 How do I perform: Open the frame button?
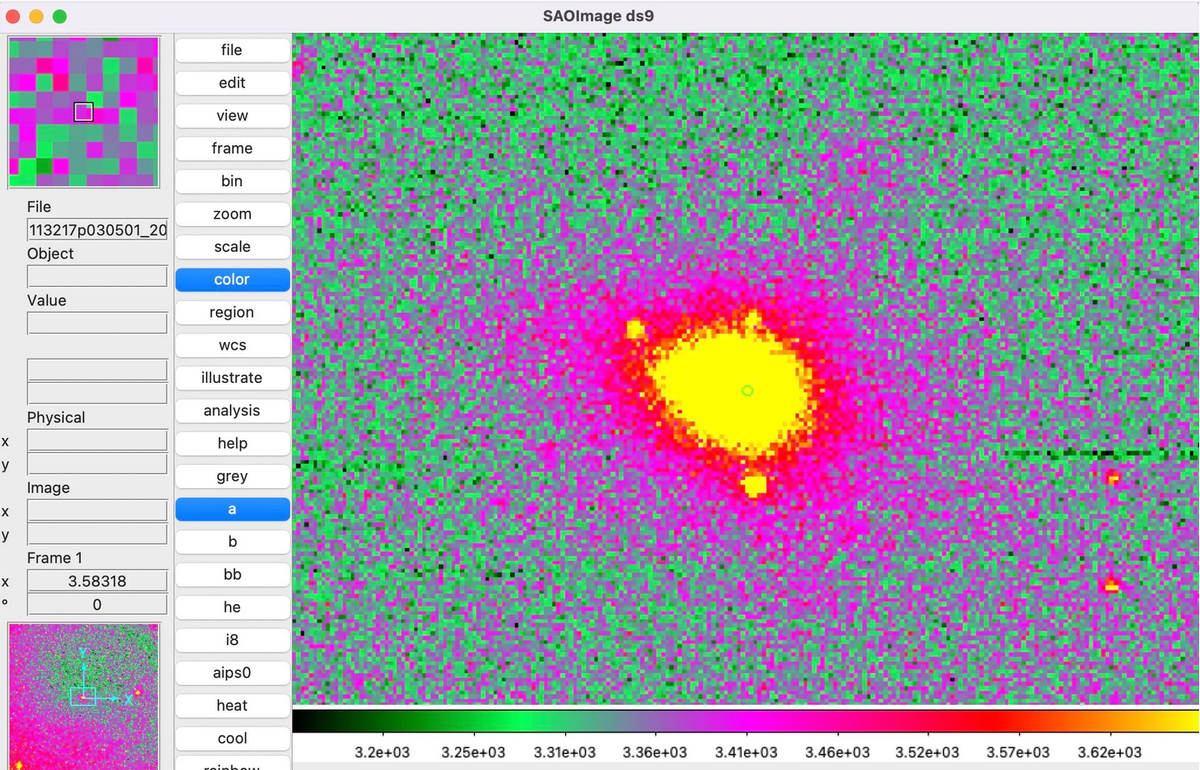(232, 148)
